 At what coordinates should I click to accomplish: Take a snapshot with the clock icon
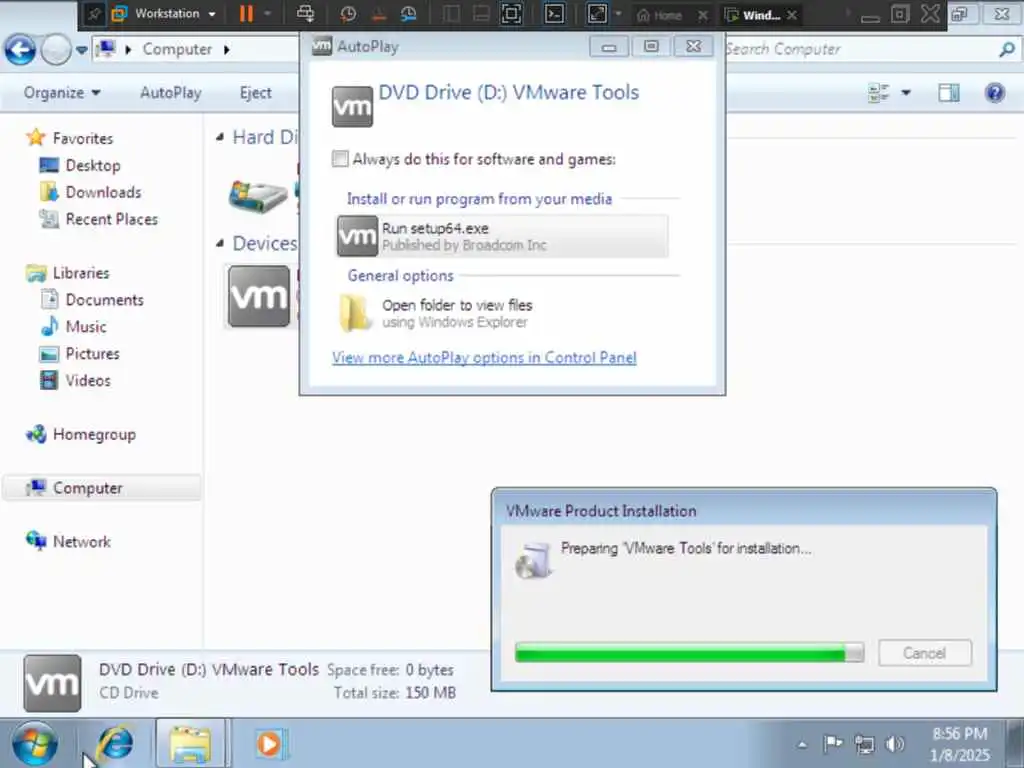[x=348, y=14]
